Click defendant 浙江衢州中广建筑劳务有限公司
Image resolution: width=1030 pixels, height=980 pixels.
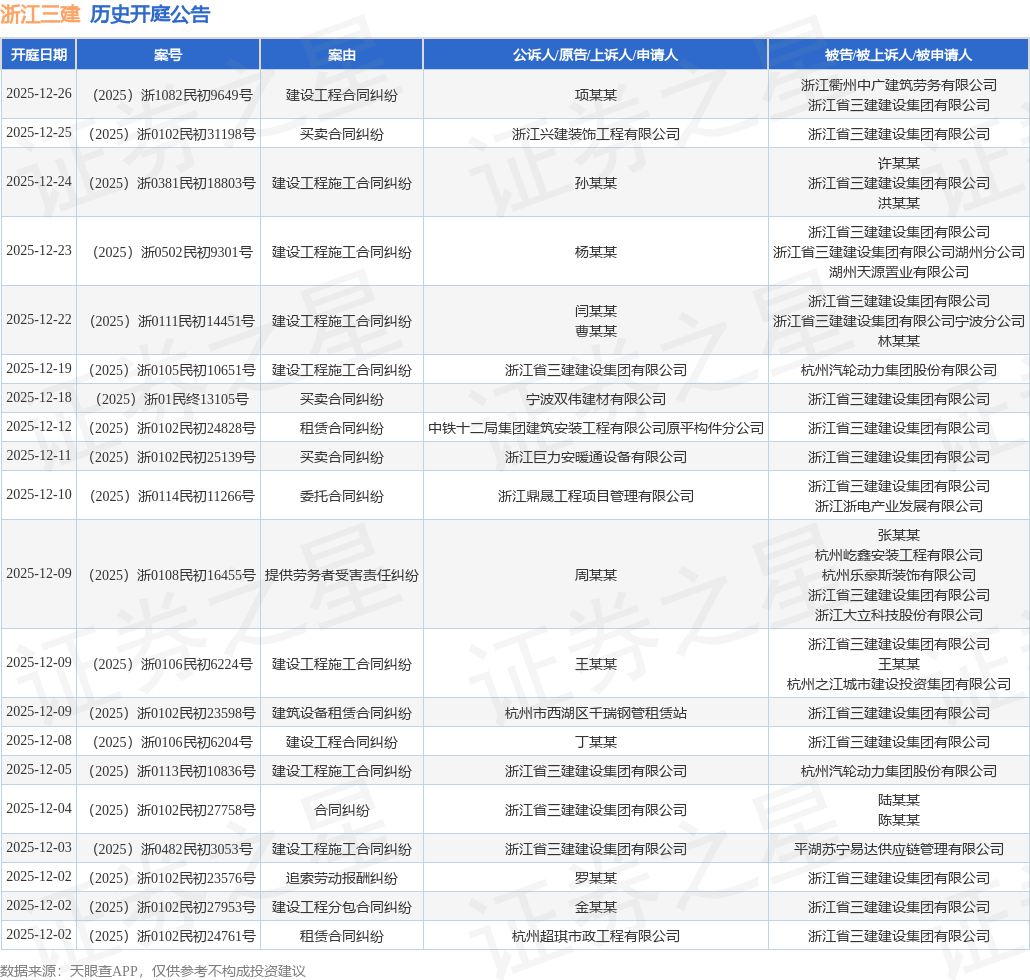pyautogui.click(x=899, y=85)
